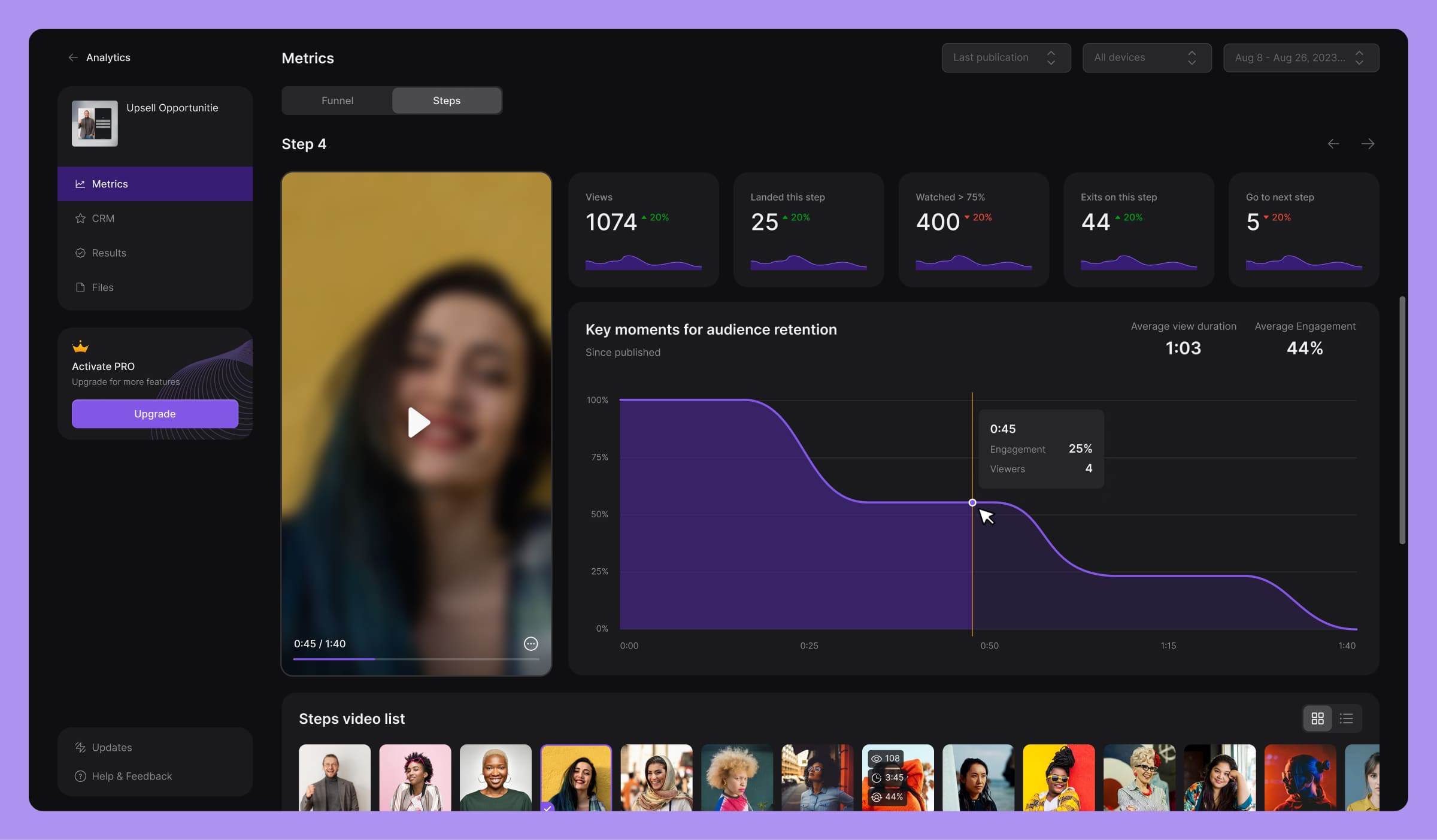Open the Aug 8 - Aug 26 date range selector
Viewport: 1437px width, 840px height.
tap(1300, 57)
